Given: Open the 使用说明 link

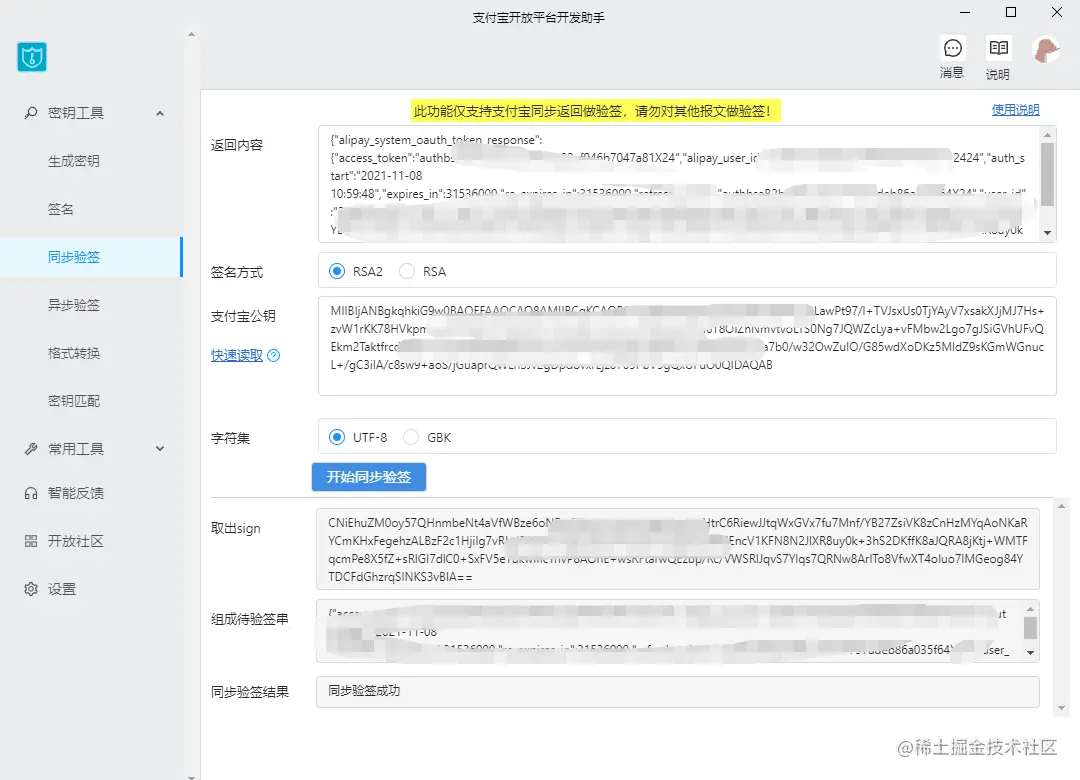Looking at the screenshot, I should click(x=1015, y=110).
